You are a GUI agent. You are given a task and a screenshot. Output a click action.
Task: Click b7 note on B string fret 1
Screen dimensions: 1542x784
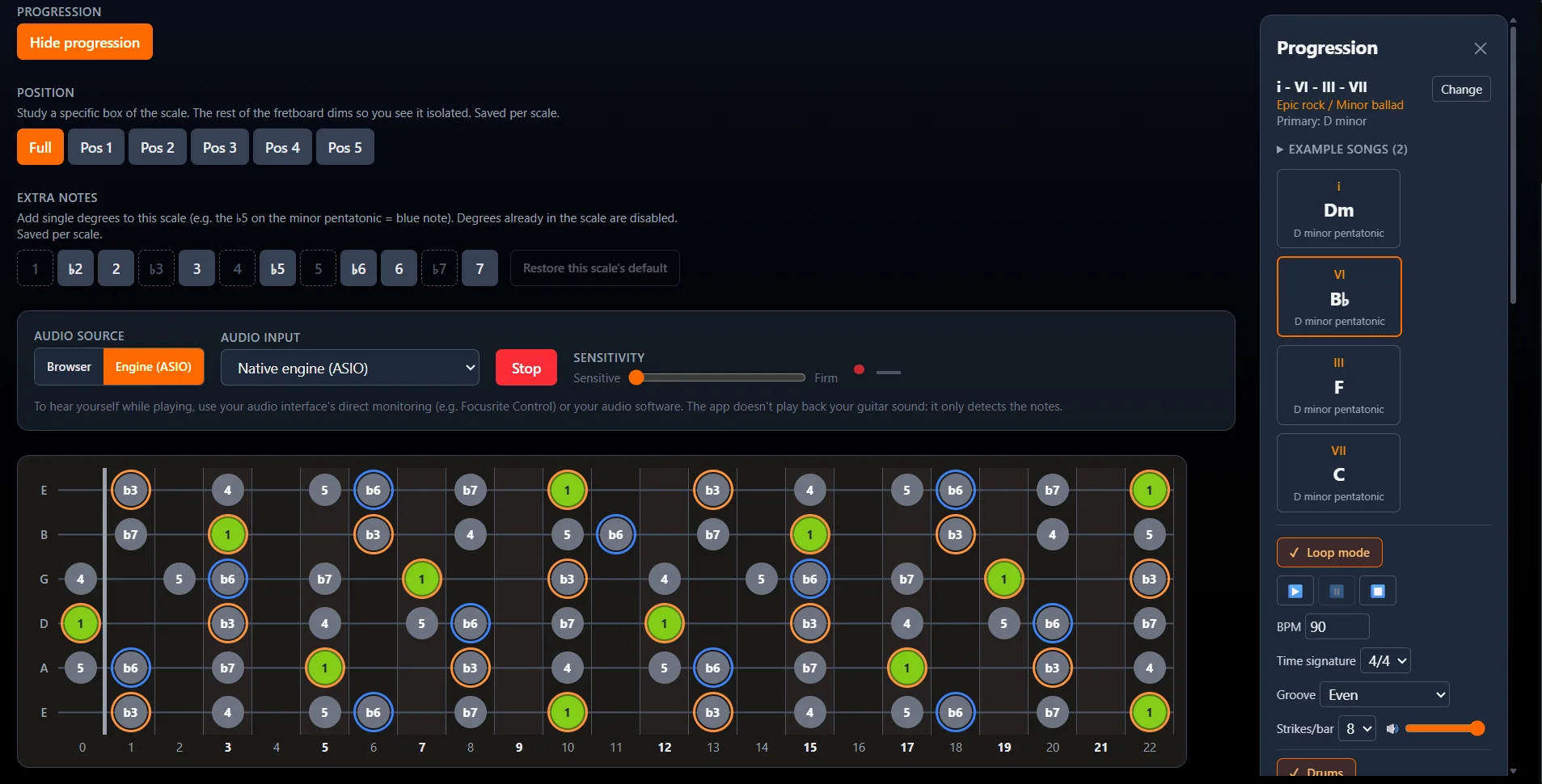pos(130,534)
